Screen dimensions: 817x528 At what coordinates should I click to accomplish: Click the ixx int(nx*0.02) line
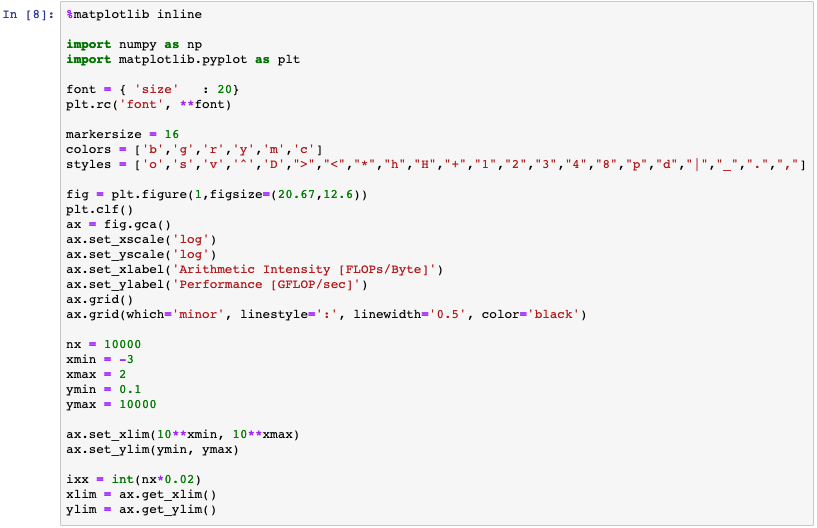point(134,479)
